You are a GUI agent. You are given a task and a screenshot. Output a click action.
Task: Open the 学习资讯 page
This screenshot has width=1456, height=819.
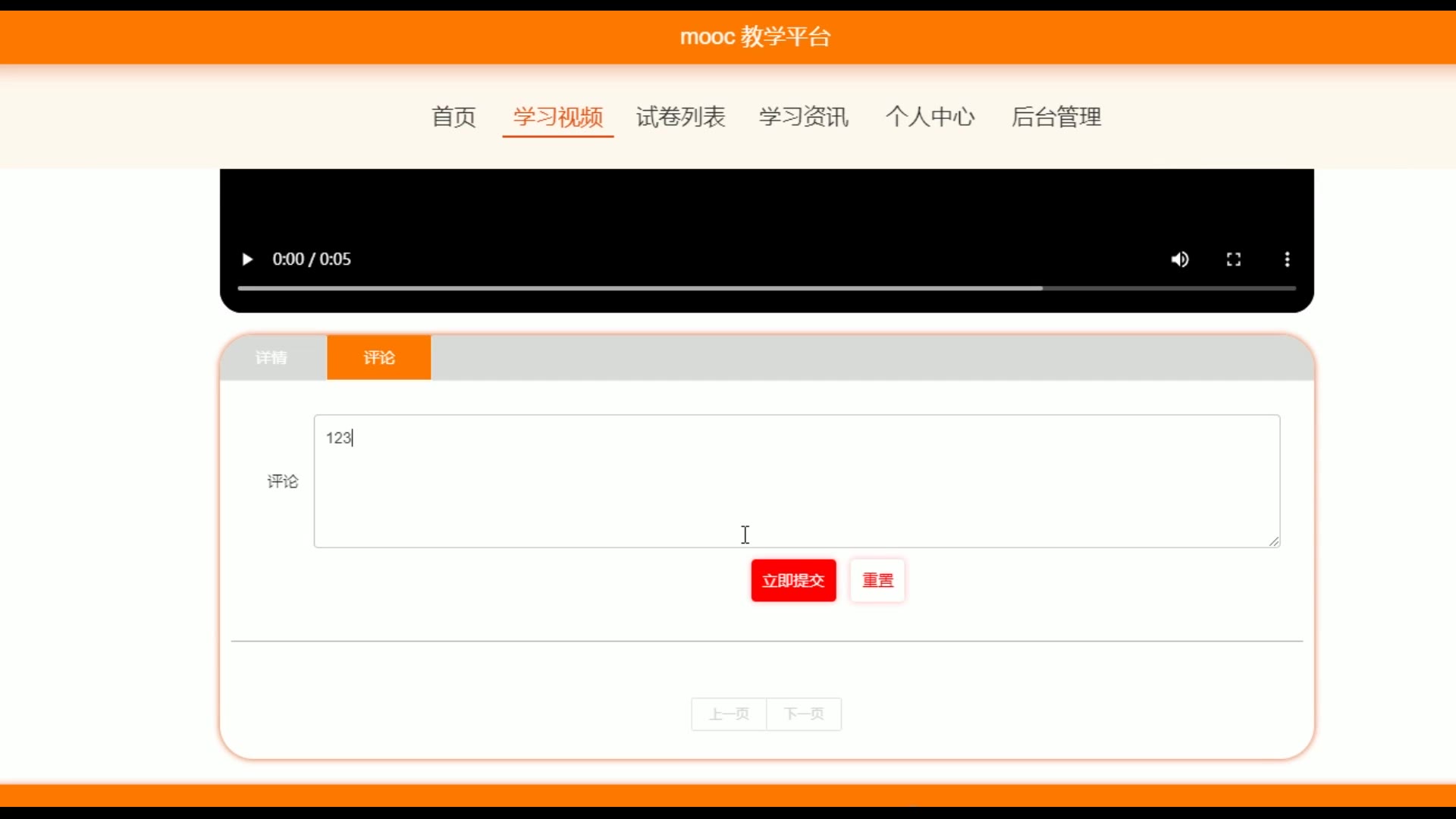coord(804,117)
